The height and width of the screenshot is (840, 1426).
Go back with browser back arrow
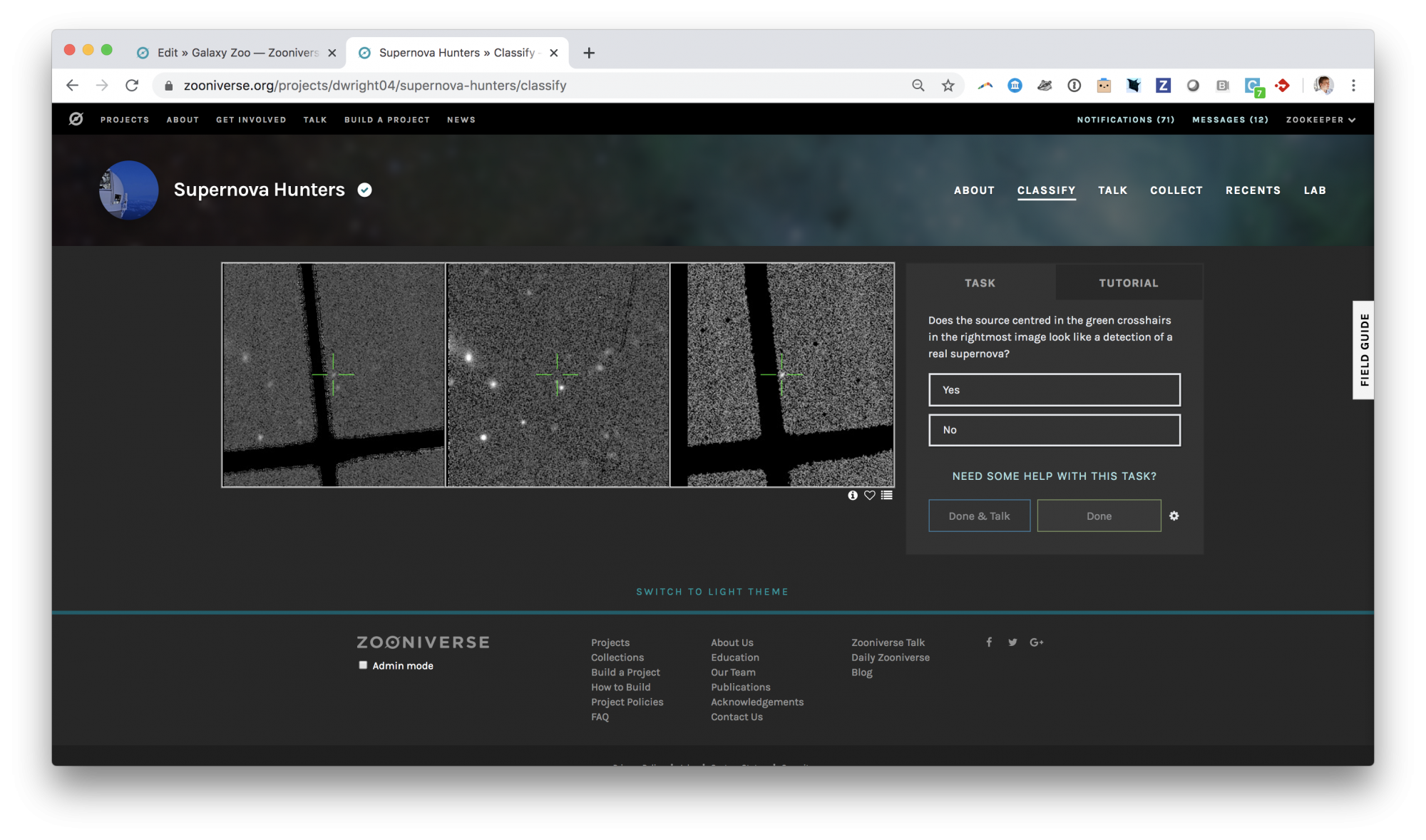tap(72, 86)
